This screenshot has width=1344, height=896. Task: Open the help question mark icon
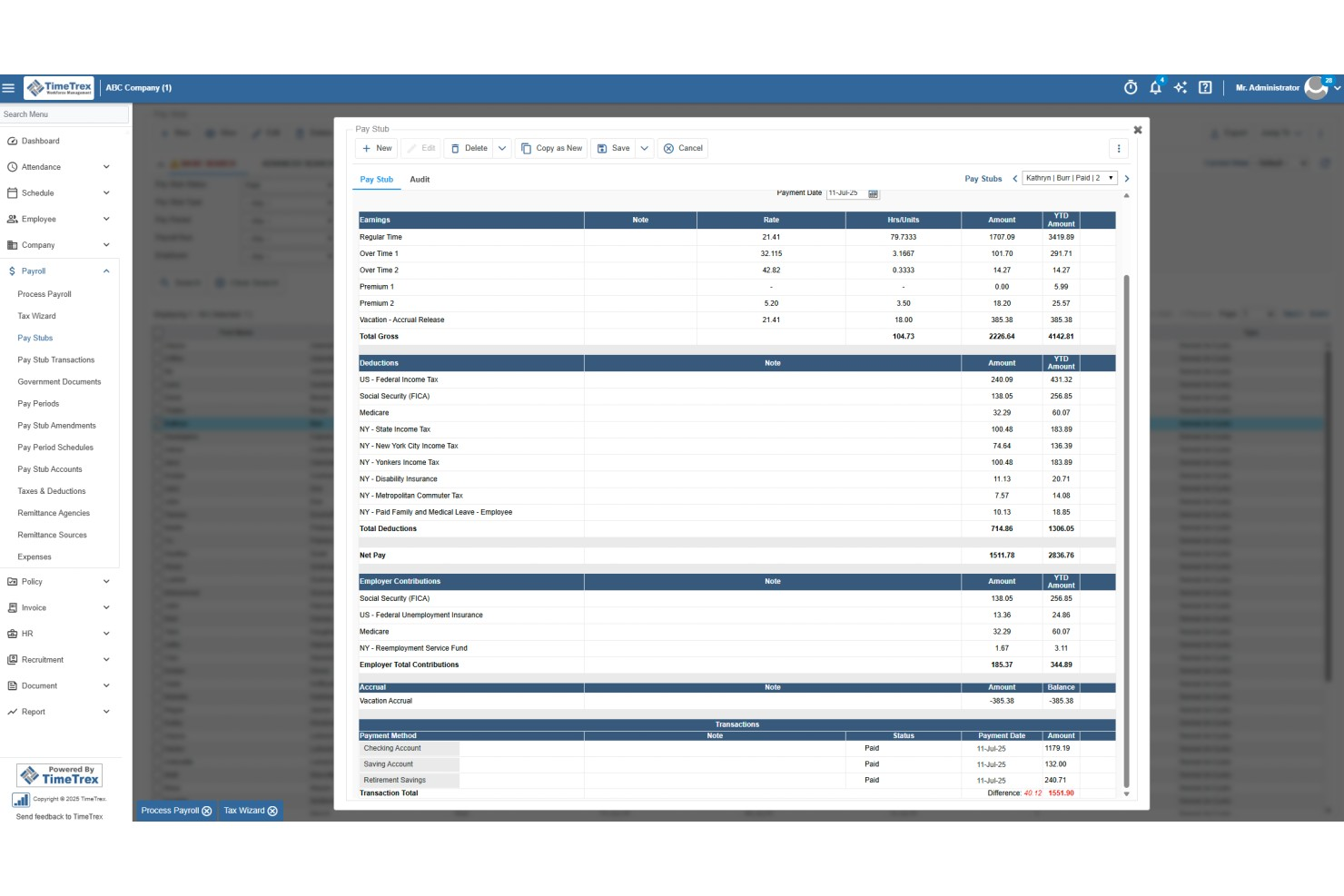tap(1205, 87)
